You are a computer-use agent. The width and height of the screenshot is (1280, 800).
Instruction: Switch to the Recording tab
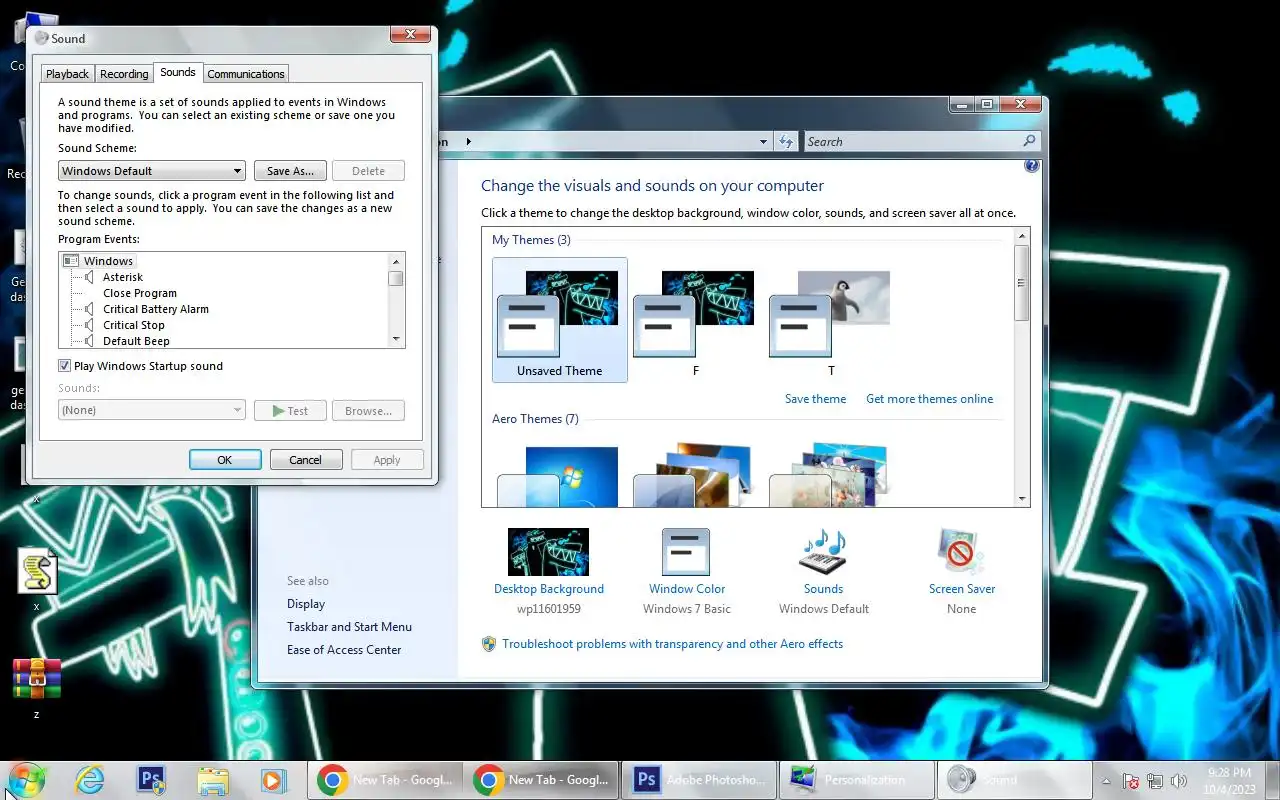click(124, 74)
